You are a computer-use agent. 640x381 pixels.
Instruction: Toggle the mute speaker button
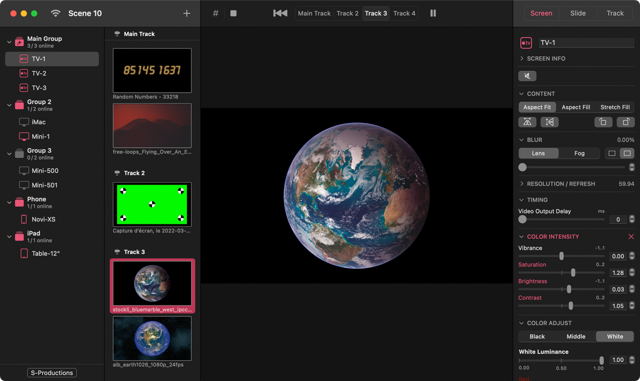pyautogui.click(x=527, y=76)
